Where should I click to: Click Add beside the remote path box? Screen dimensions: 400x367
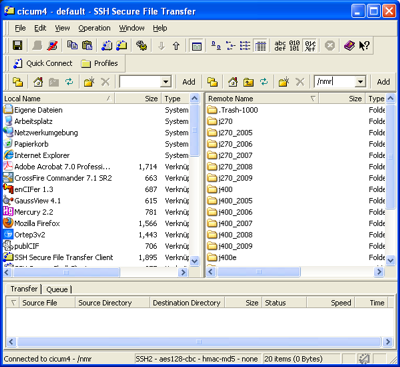383,82
